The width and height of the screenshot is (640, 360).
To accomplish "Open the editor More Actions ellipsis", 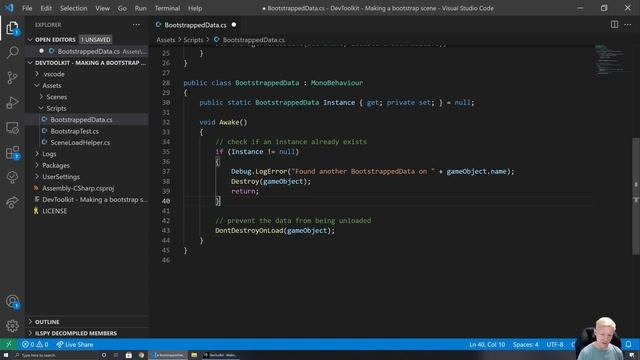I will (628, 24).
